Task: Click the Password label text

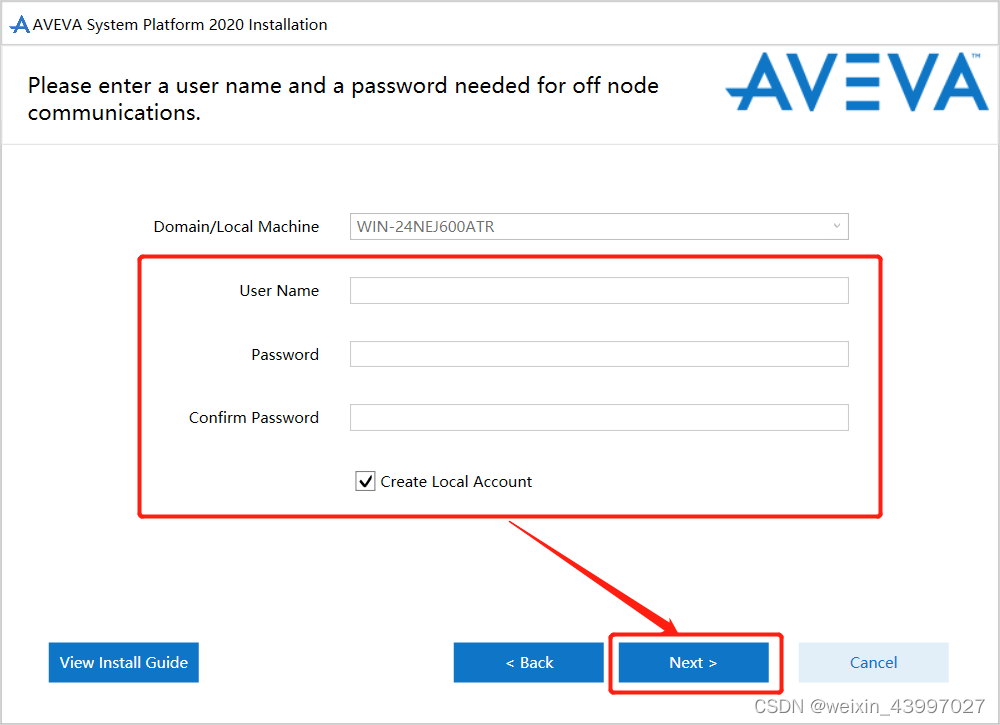Action: pyautogui.click(x=285, y=355)
